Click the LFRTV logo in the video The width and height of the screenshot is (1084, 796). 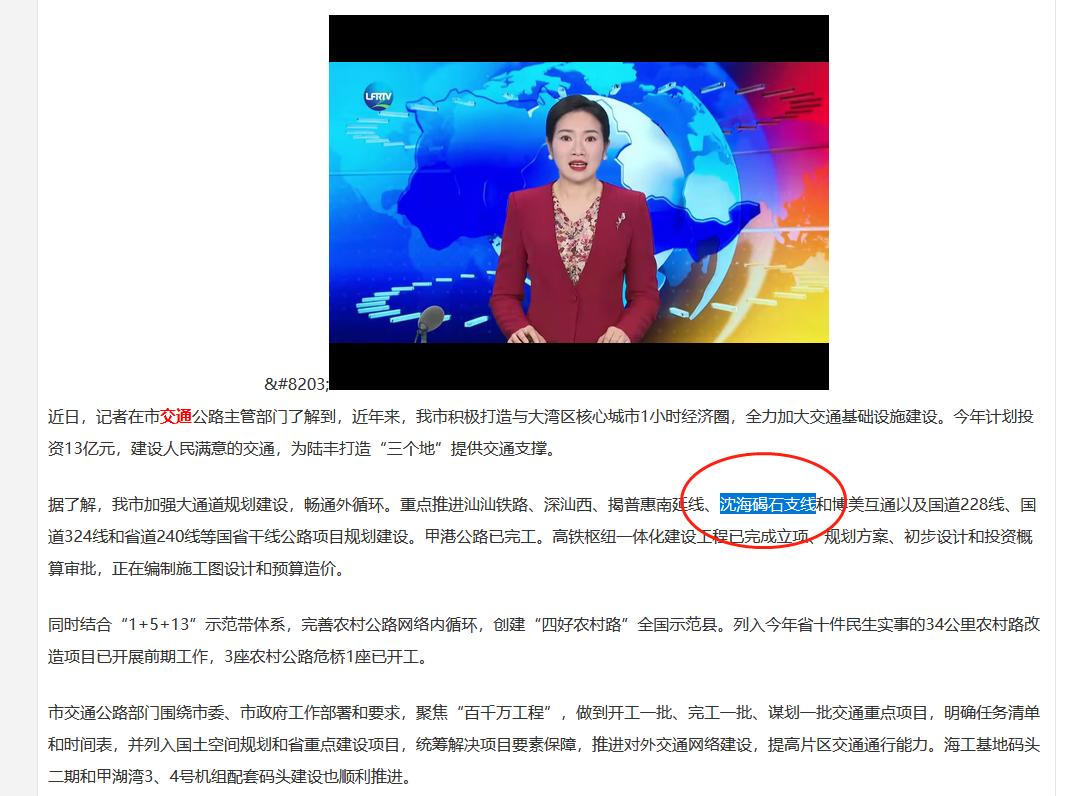pyautogui.click(x=378, y=97)
